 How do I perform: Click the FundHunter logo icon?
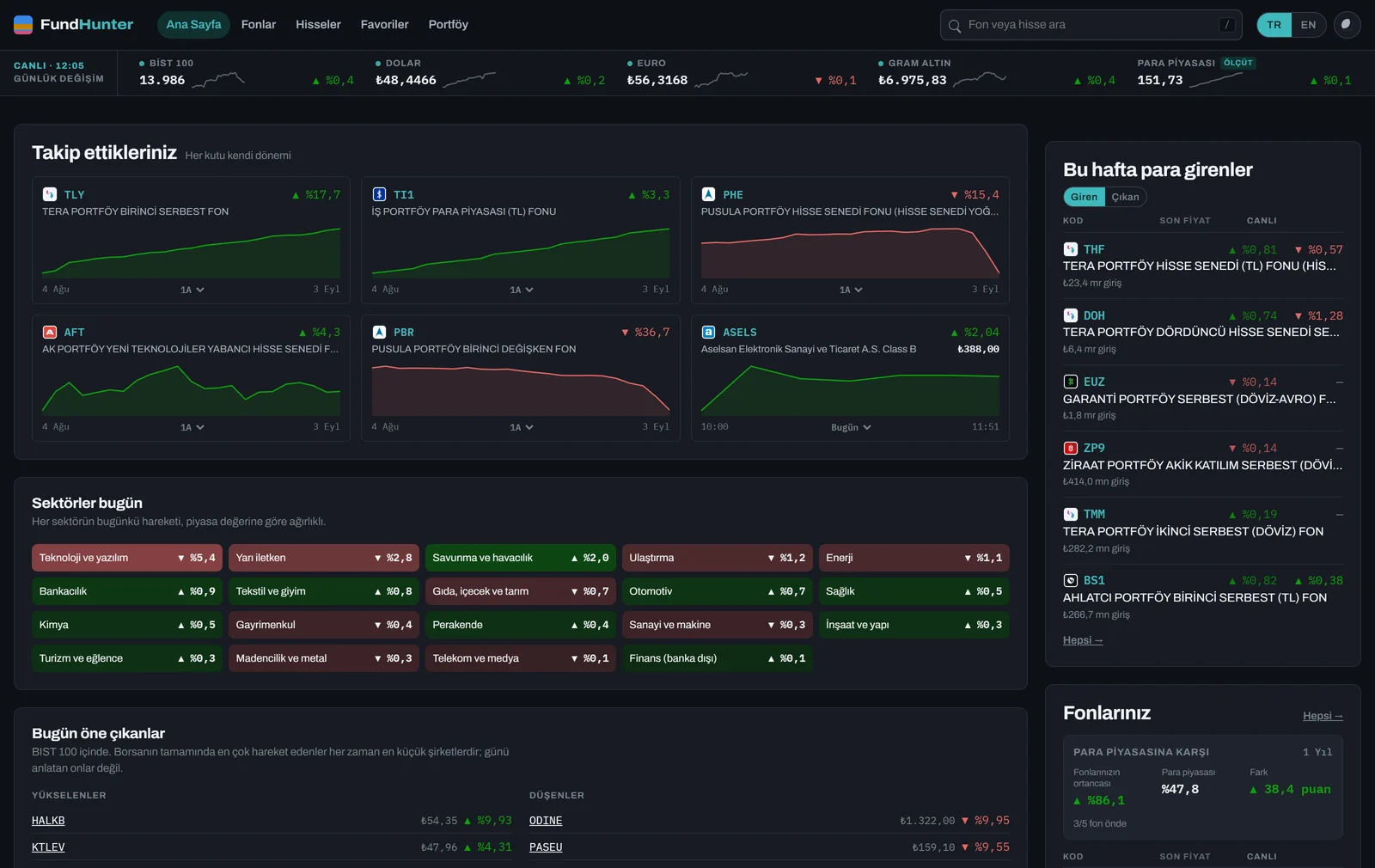[23, 24]
